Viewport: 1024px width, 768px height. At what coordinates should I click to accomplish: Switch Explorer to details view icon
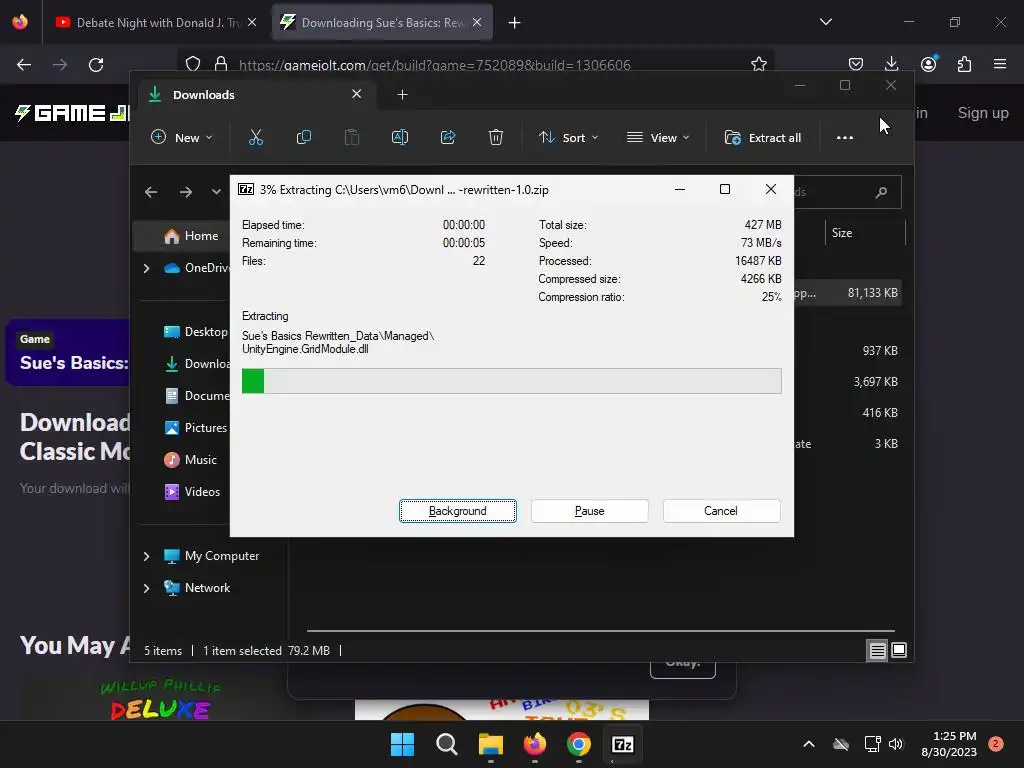pyautogui.click(x=877, y=650)
